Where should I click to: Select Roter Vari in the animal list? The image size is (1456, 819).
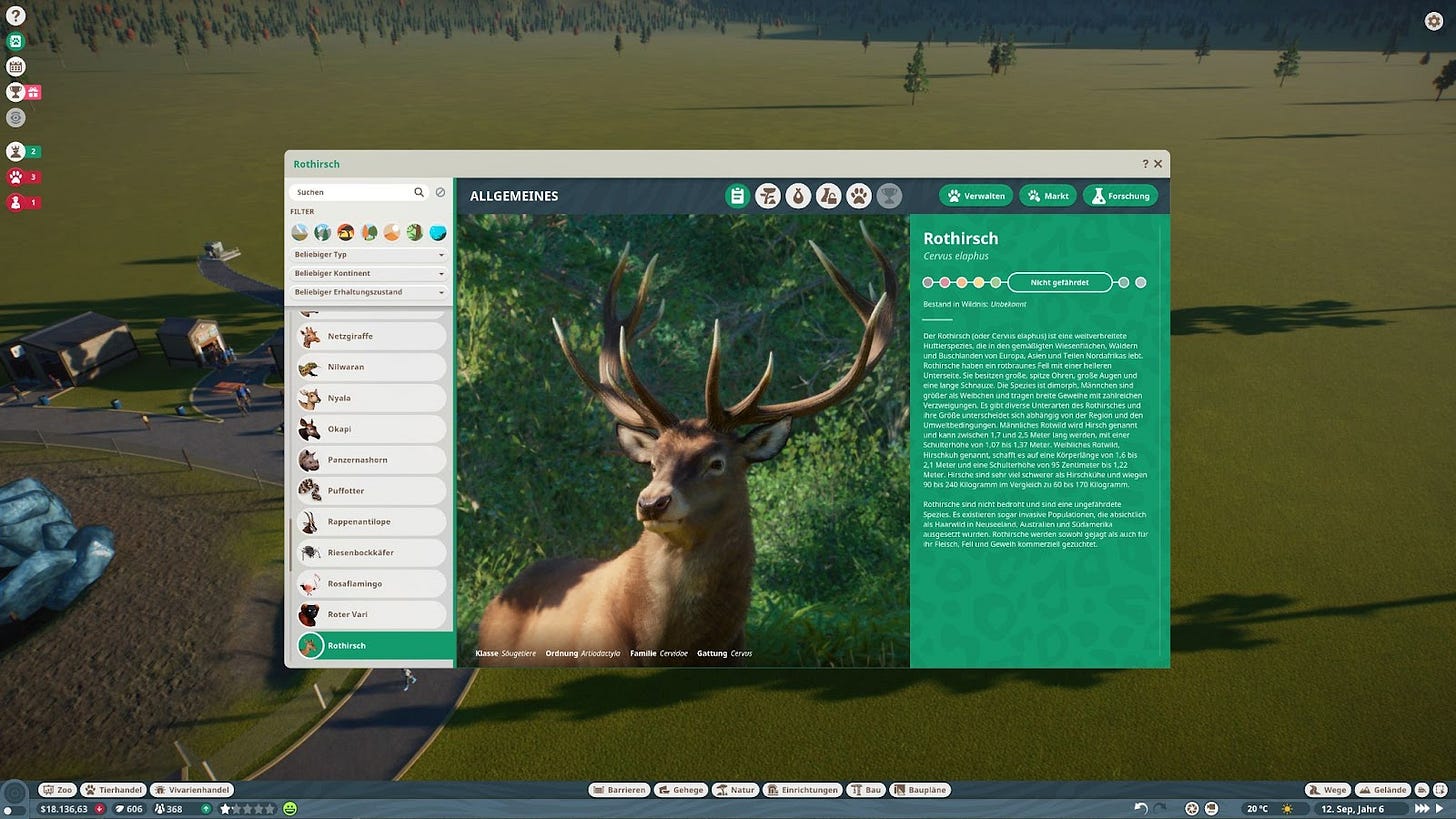click(371, 614)
